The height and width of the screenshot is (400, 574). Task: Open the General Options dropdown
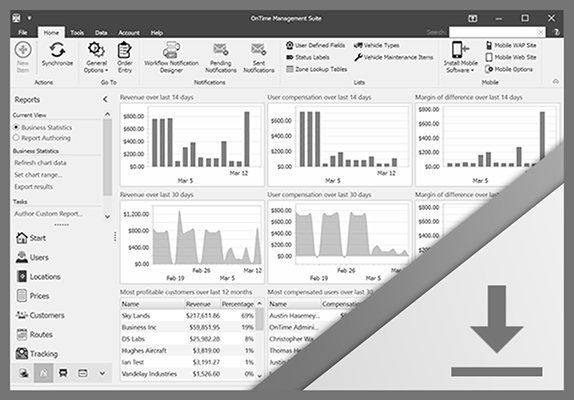coord(96,57)
